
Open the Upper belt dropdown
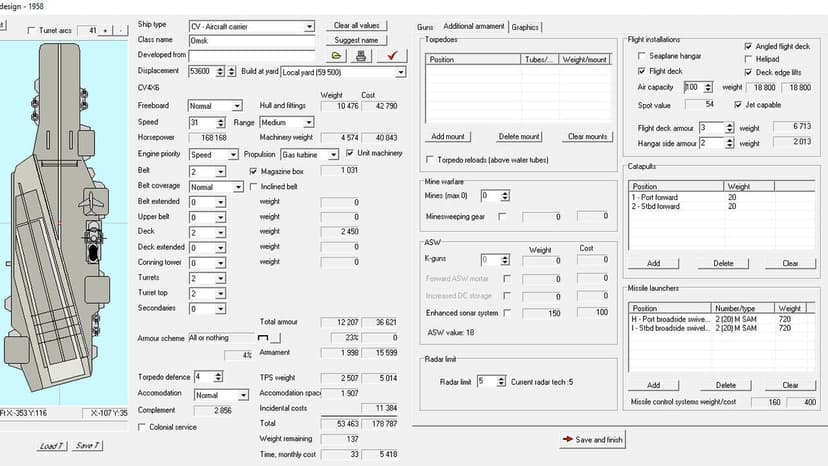pyautogui.click(x=221, y=218)
